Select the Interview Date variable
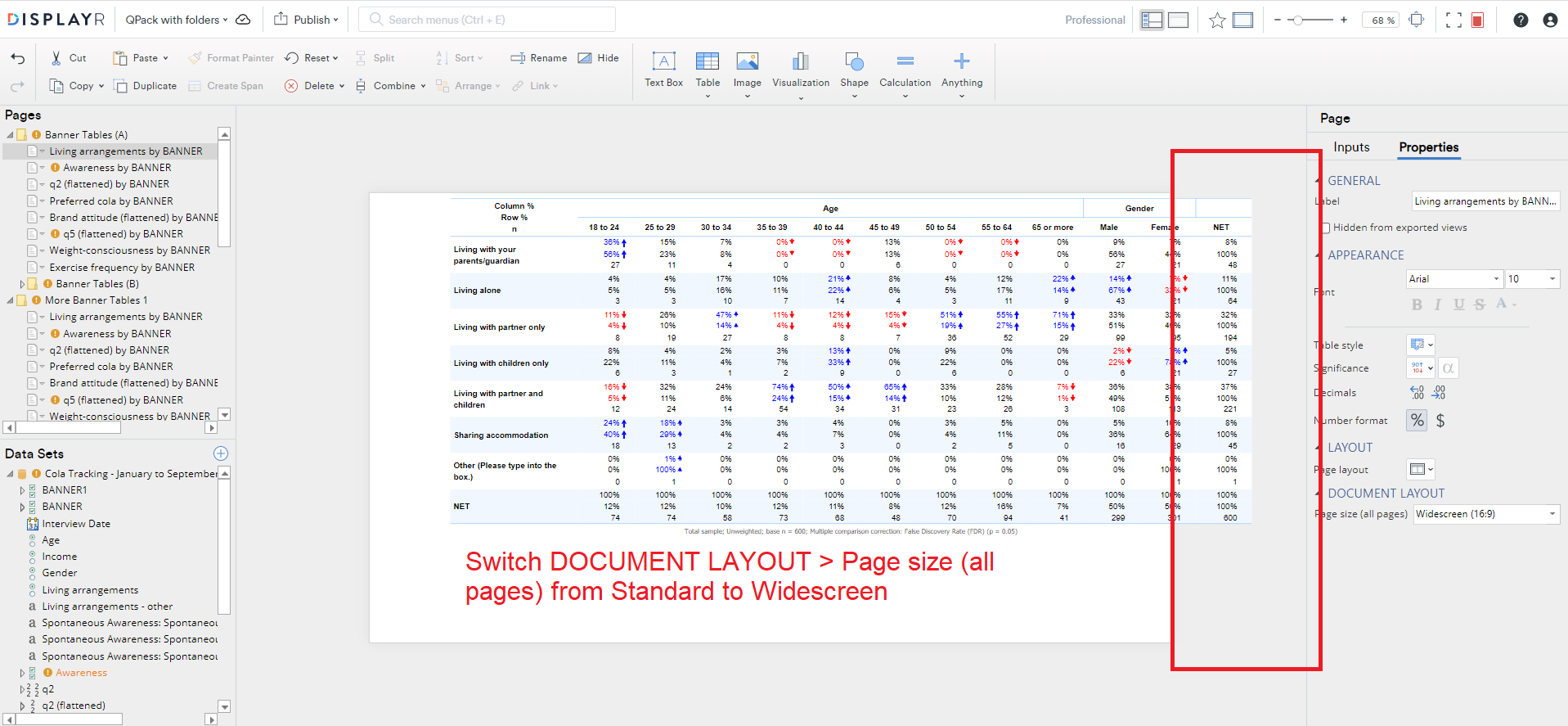Image resolution: width=1568 pixels, height=726 pixels. pos(76,524)
